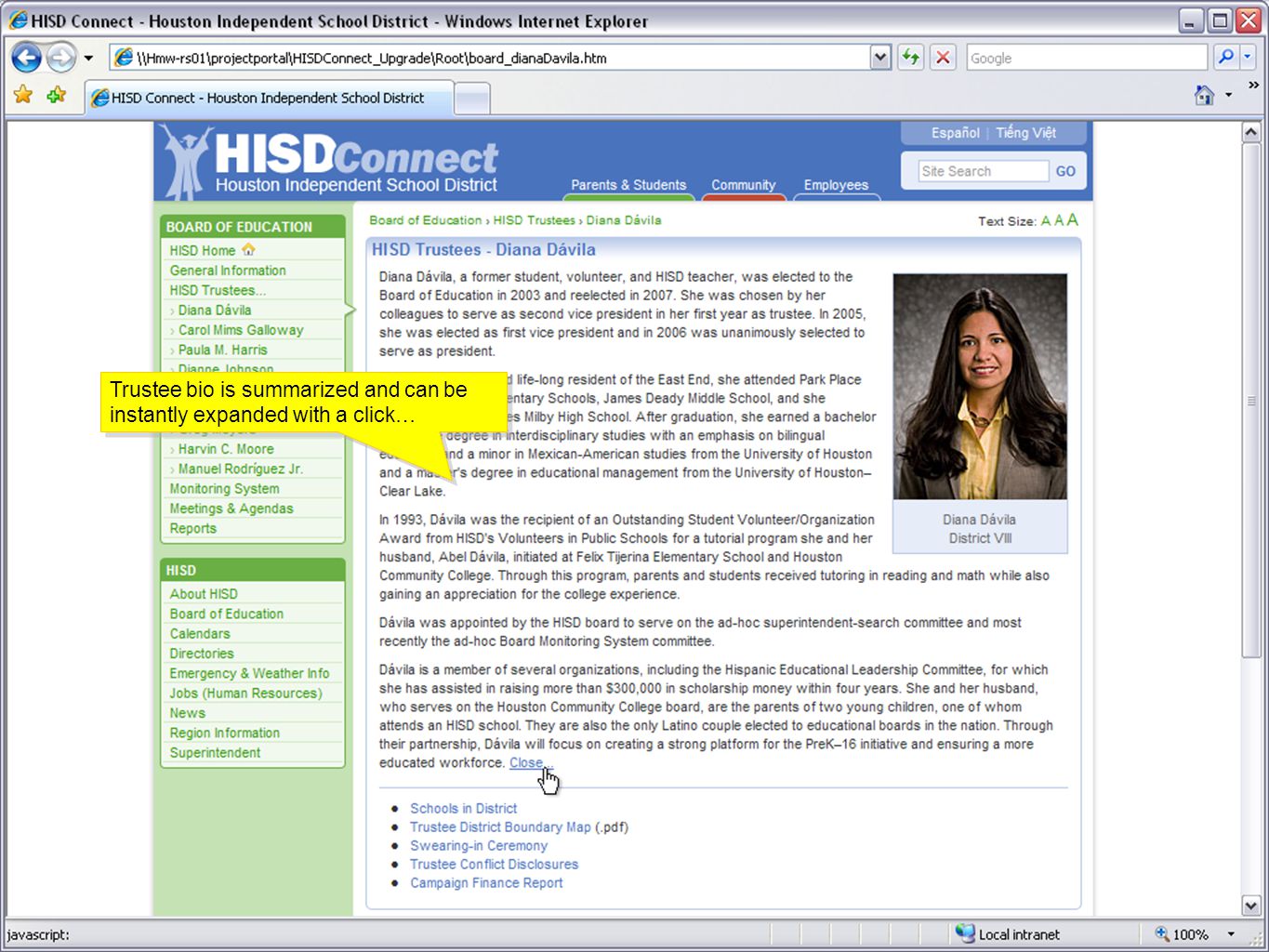Open Directories sidebar link
Viewport: 1269px width, 952px height.
point(202,654)
